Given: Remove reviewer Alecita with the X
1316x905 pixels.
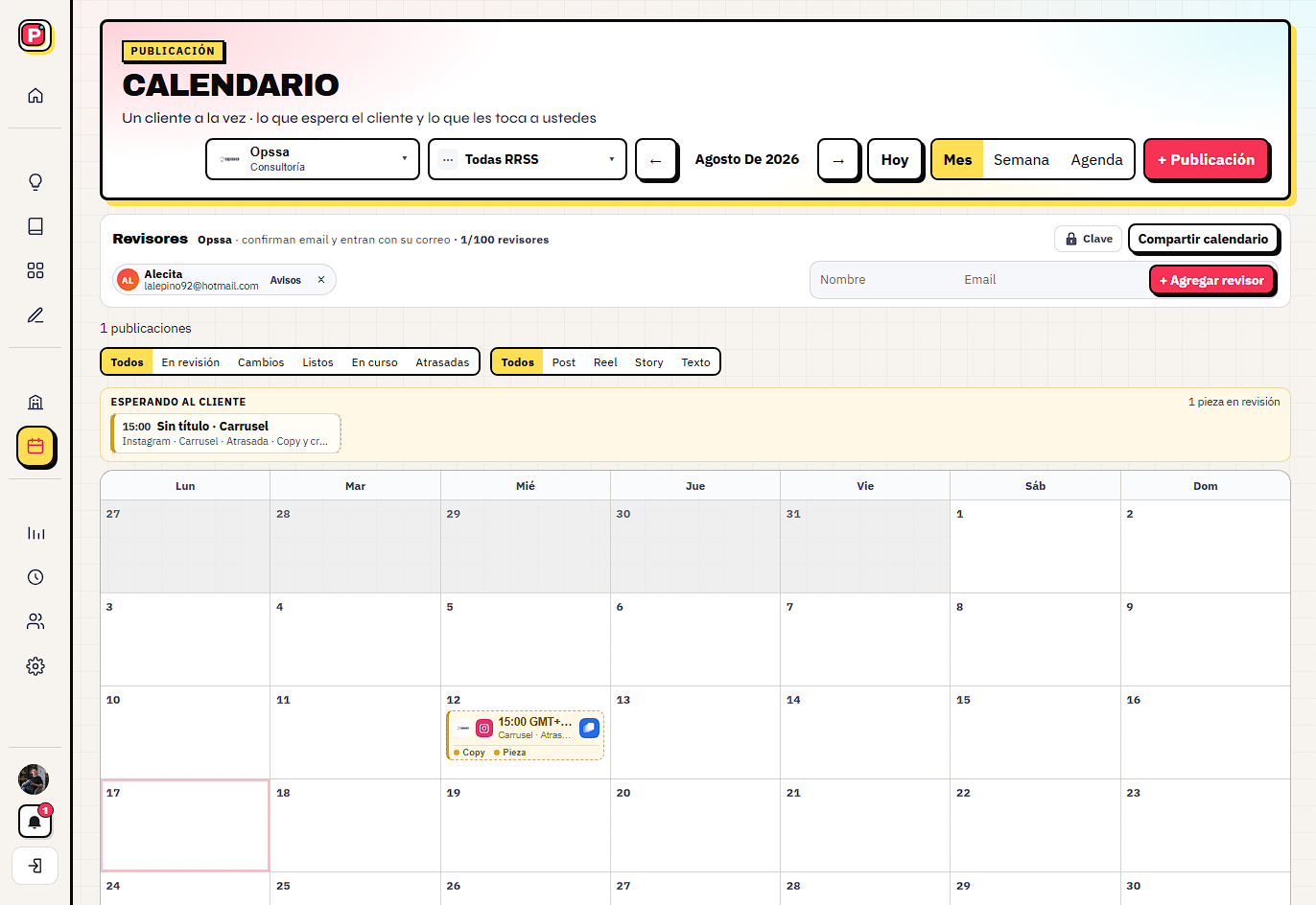Looking at the screenshot, I should (321, 280).
